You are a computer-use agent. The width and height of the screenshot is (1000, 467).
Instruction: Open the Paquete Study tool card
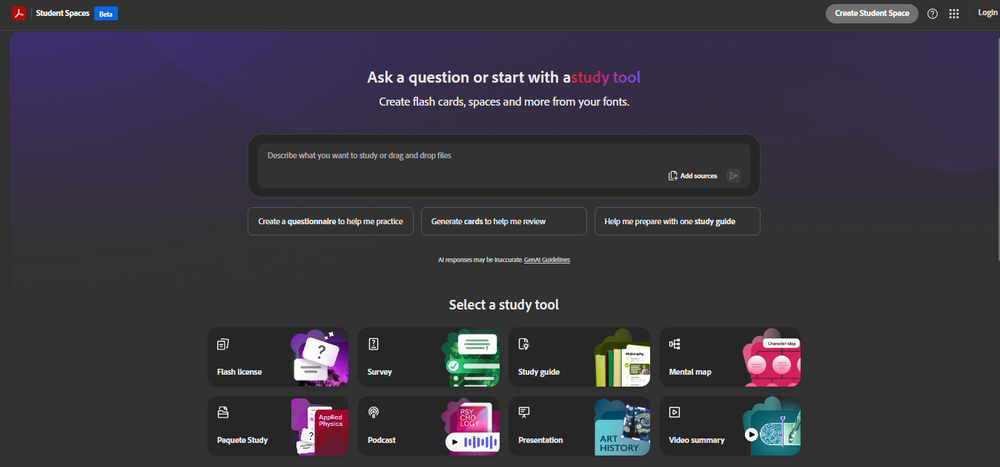tap(278, 426)
